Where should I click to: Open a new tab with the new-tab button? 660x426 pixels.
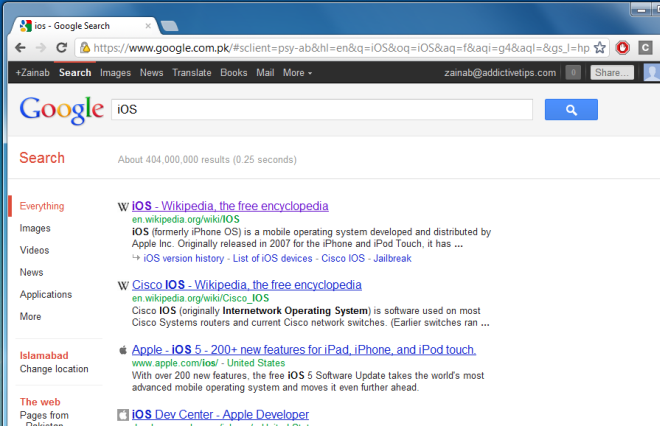coord(170,26)
